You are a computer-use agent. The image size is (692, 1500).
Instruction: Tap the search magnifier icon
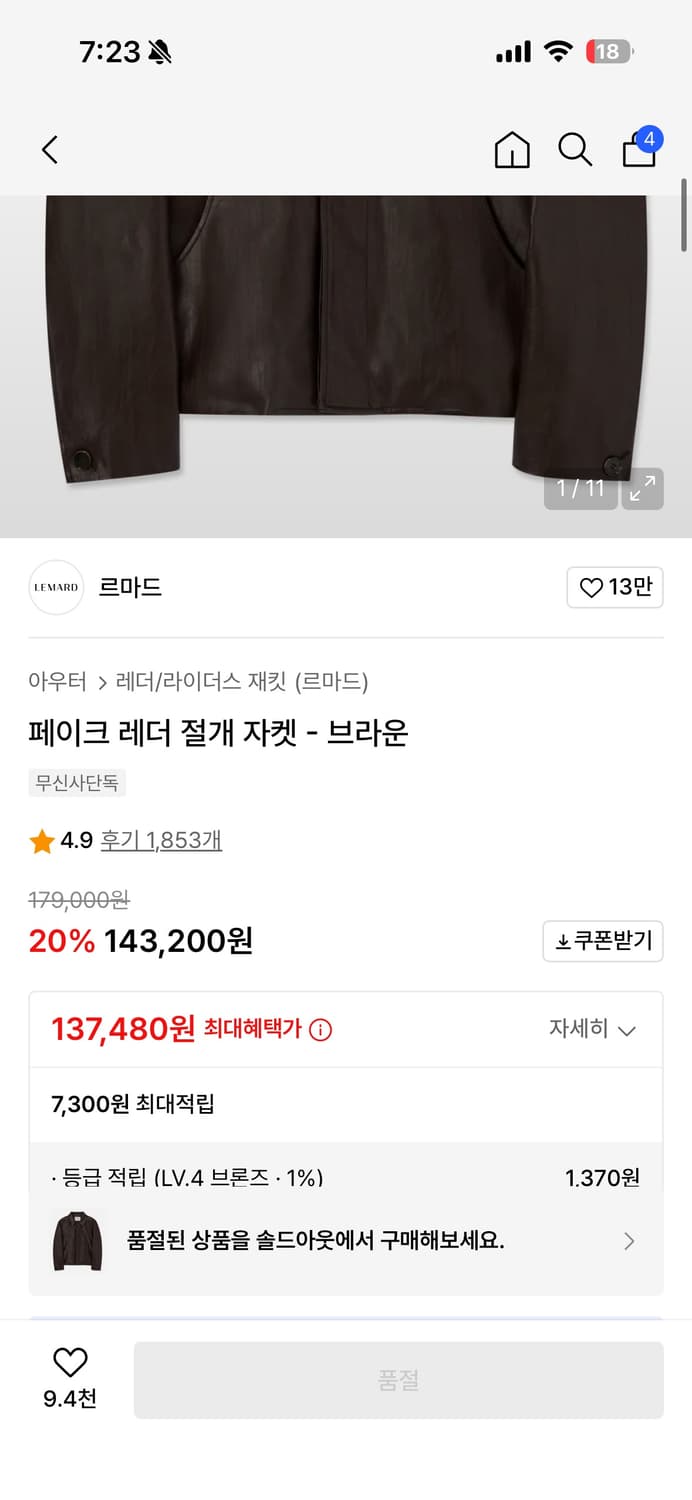coord(574,150)
